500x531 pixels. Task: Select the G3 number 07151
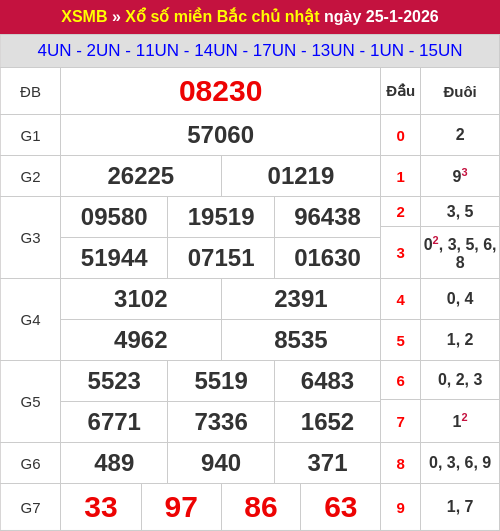tap(221, 258)
